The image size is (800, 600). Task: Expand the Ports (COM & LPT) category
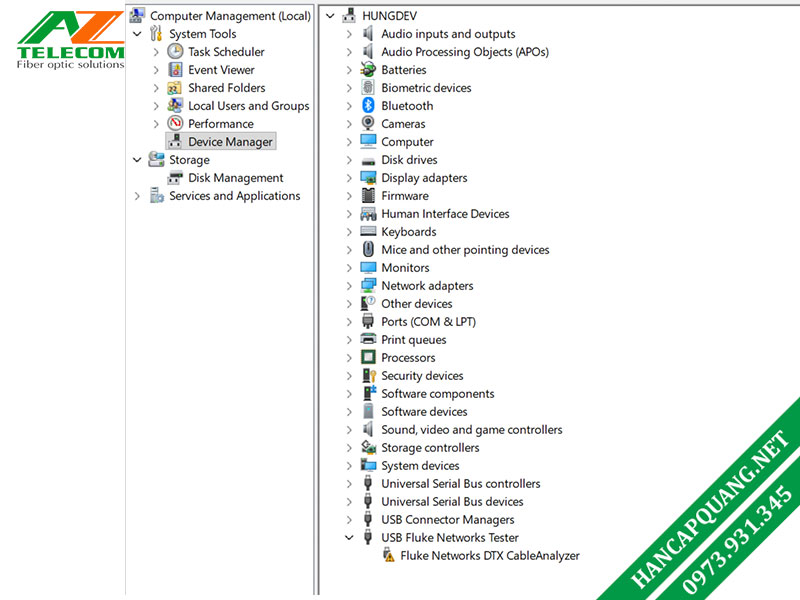tap(349, 321)
